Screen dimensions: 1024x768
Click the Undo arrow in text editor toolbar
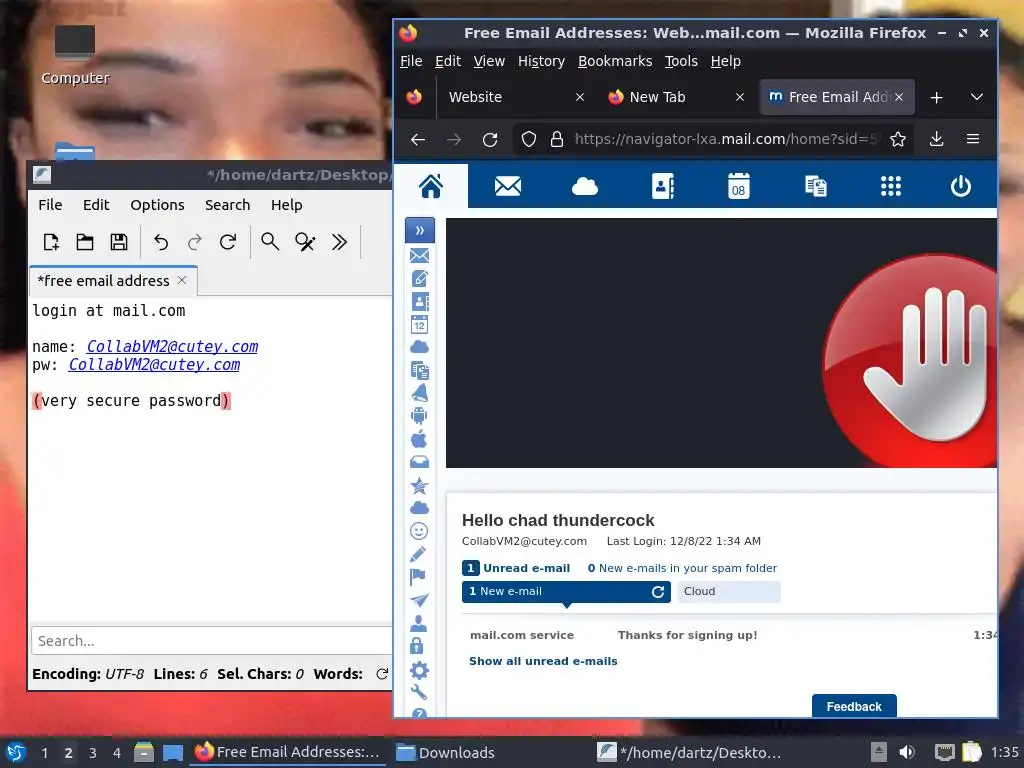161,242
